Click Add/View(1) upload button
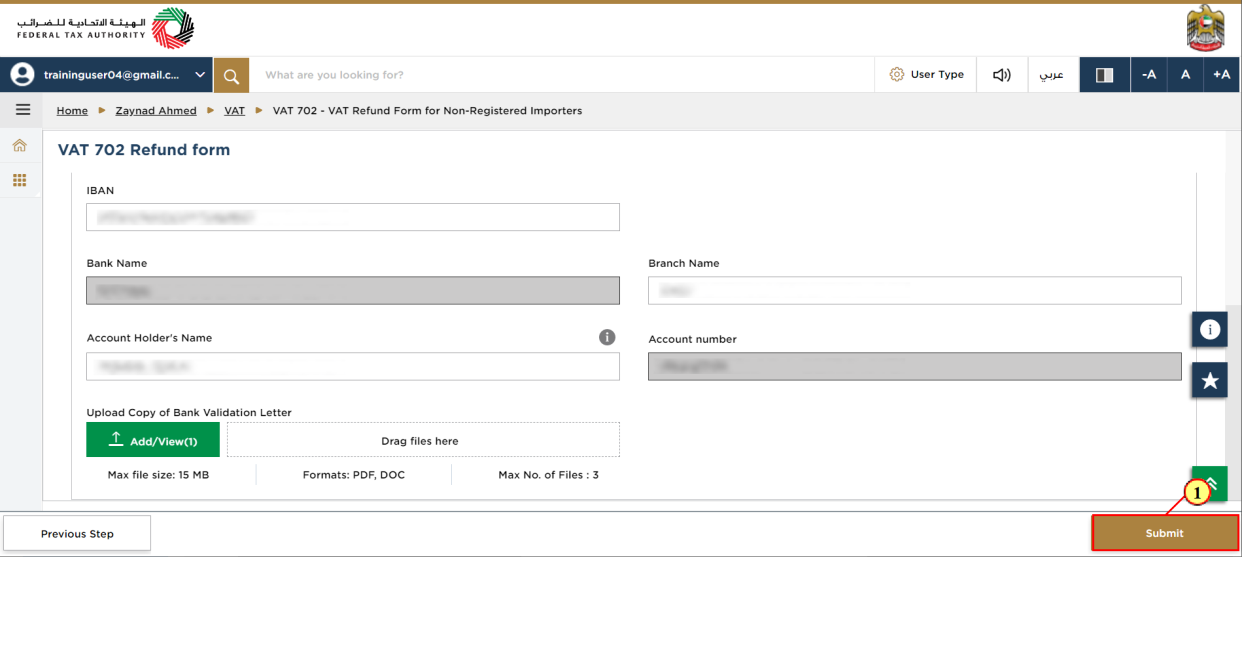Screen dimensions: 1242x648 153,440
